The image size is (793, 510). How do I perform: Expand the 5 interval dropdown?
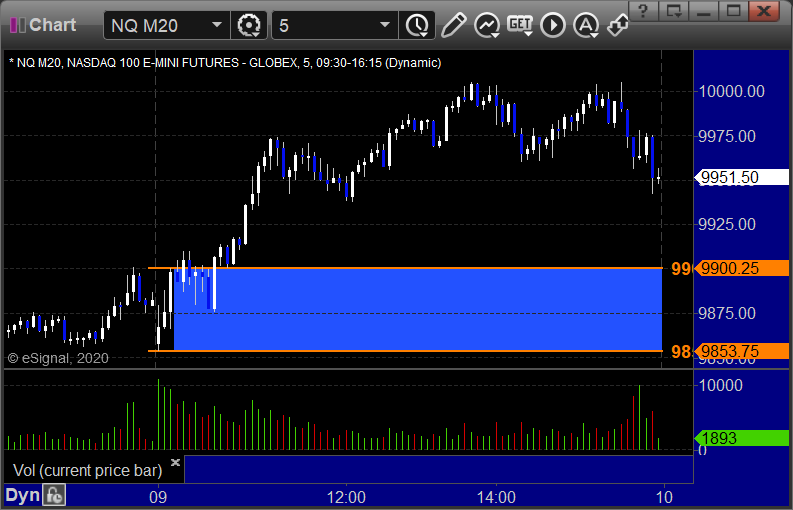coord(385,25)
